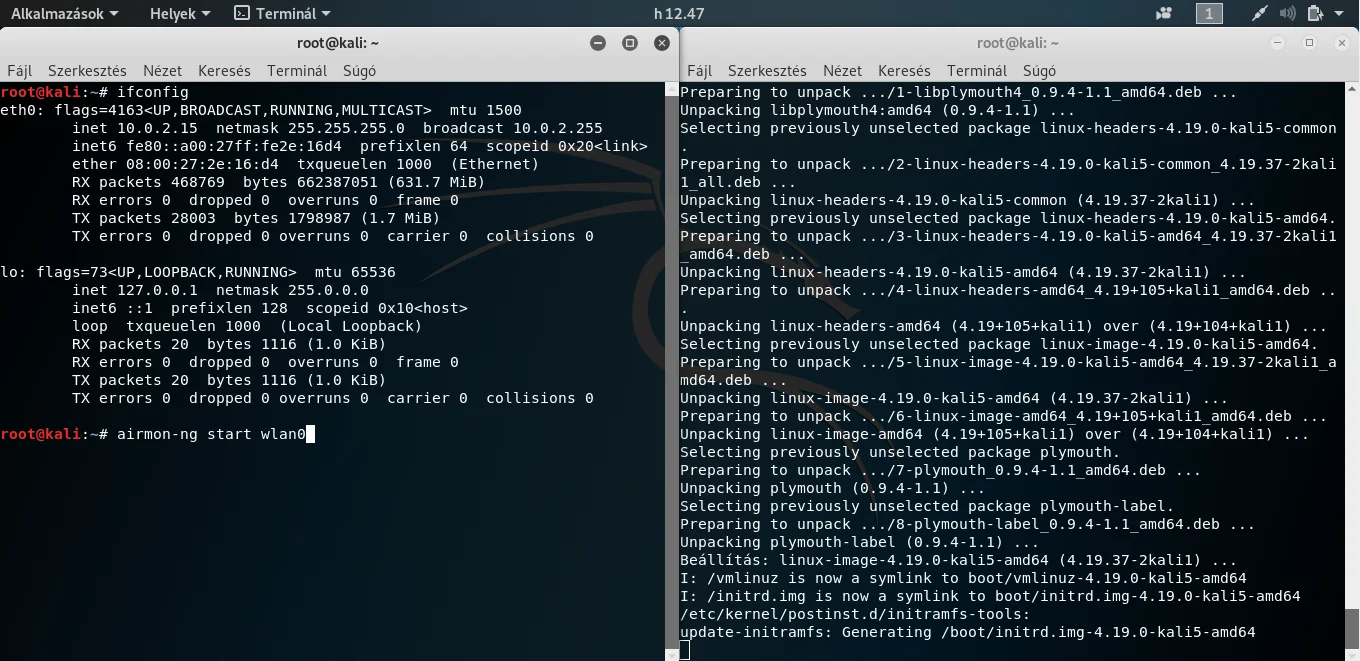Click the 'lo: flags=73' interface line

pyautogui.click(x=198, y=272)
